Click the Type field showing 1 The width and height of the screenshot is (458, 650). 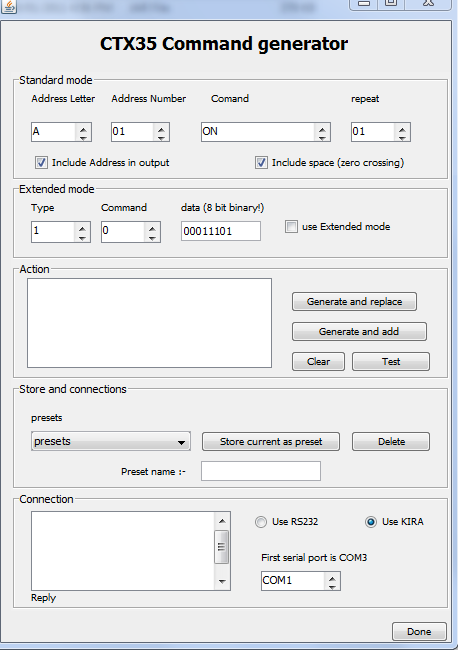click(x=53, y=232)
